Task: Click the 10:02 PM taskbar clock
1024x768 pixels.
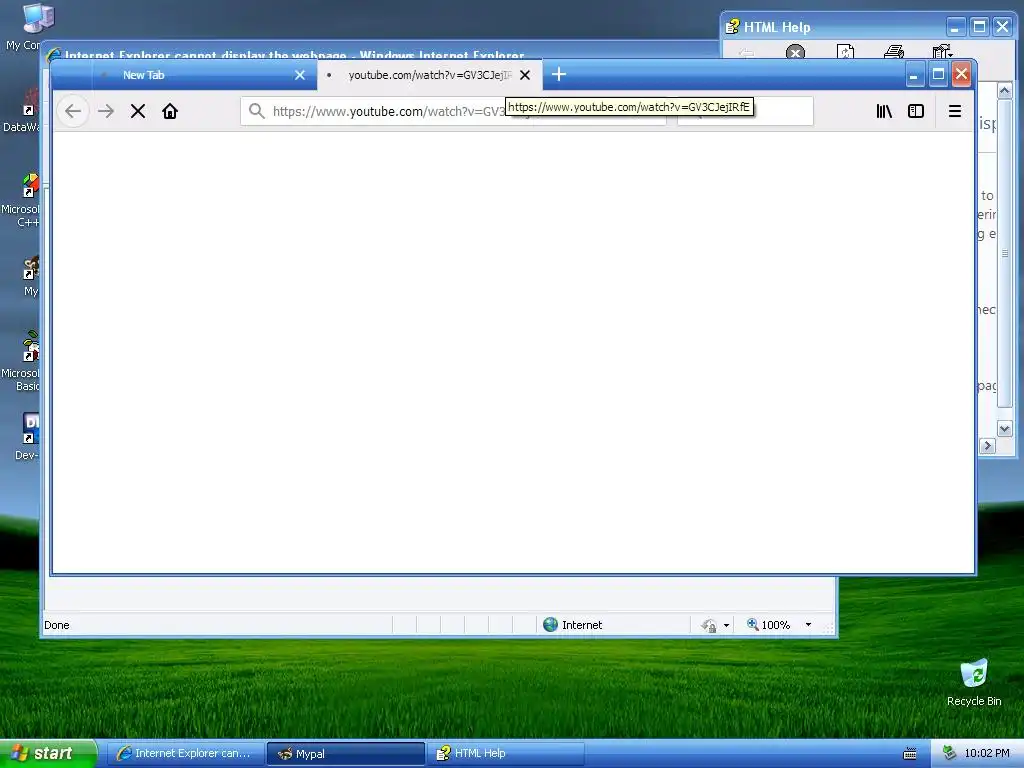Action: click(987, 753)
